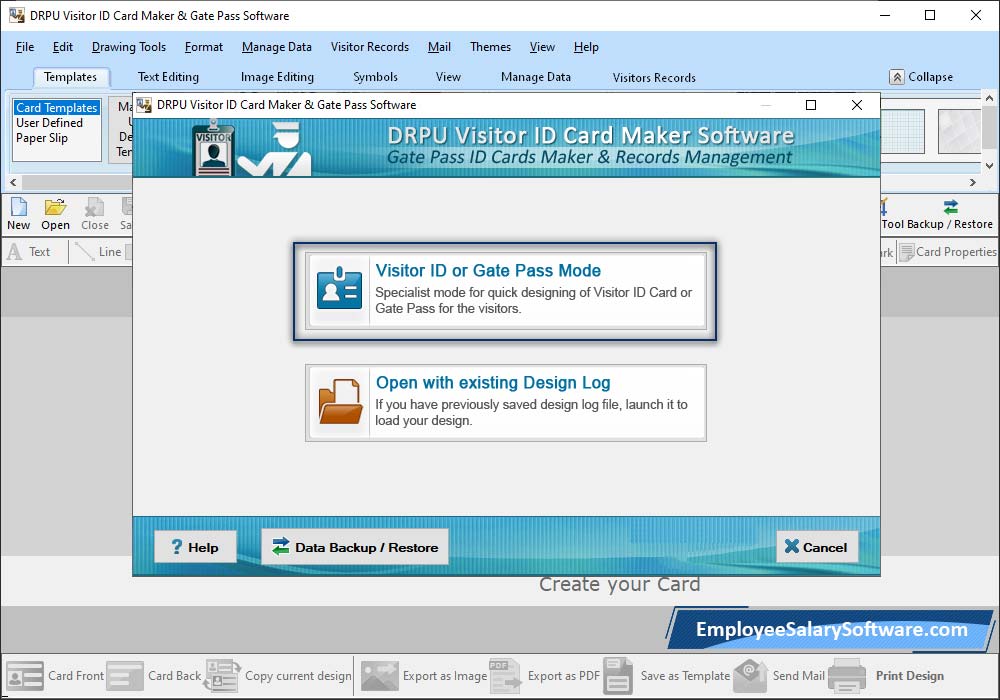Click the New document icon
This screenshot has height=700, width=1000.
tap(19, 207)
